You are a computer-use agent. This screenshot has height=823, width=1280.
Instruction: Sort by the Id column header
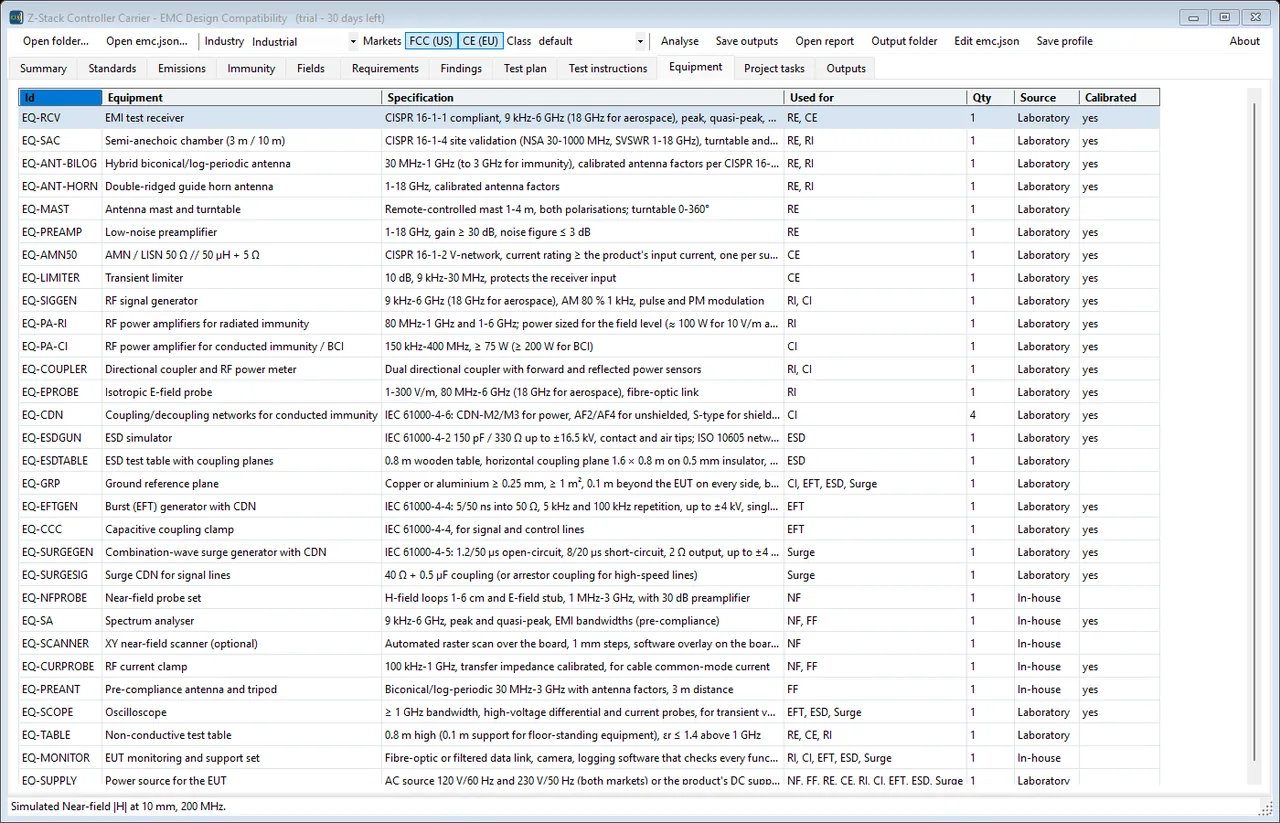(61, 97)
